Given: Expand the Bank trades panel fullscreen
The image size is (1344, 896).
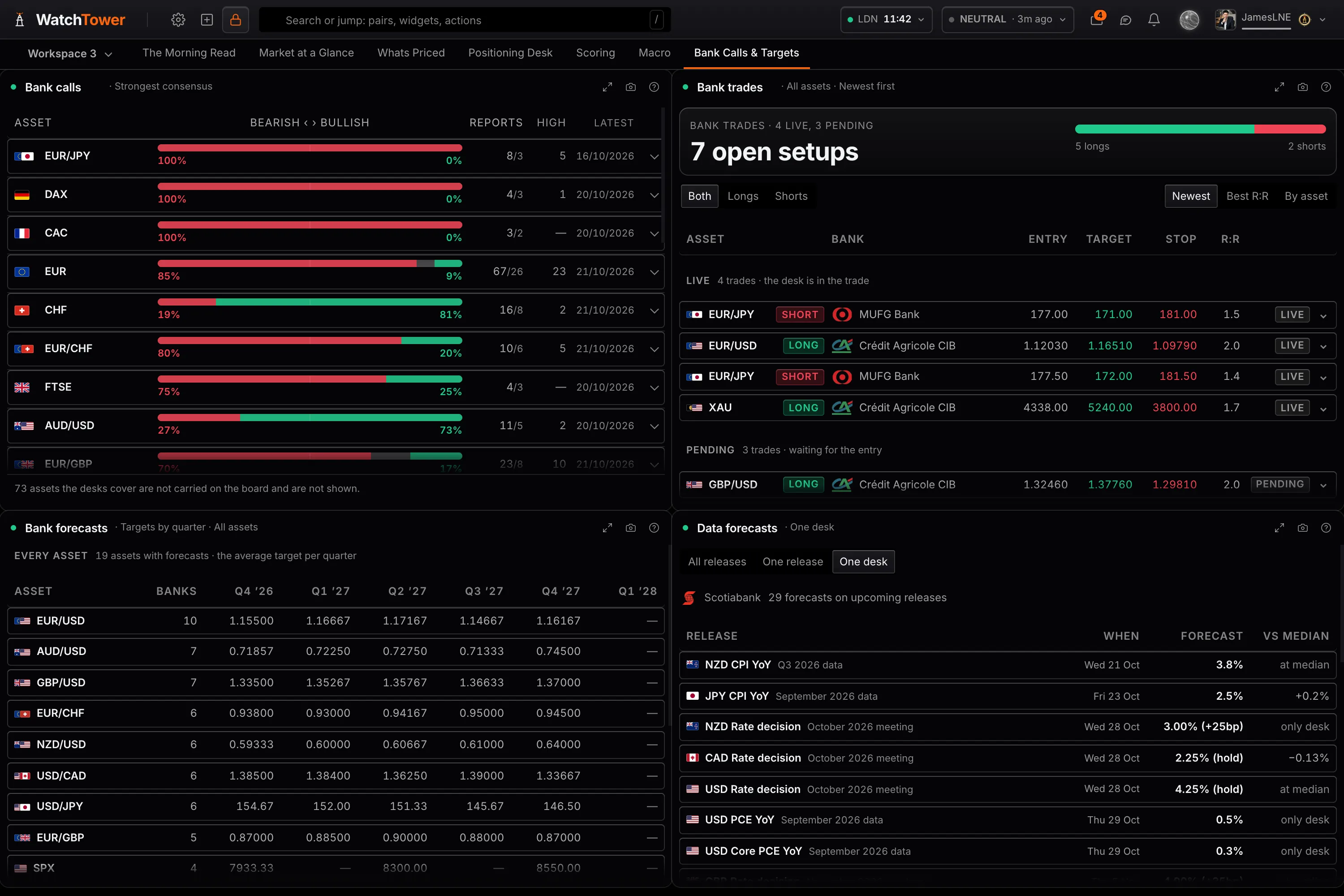Looking at the screenshot, I should [x=1279, y=87].
